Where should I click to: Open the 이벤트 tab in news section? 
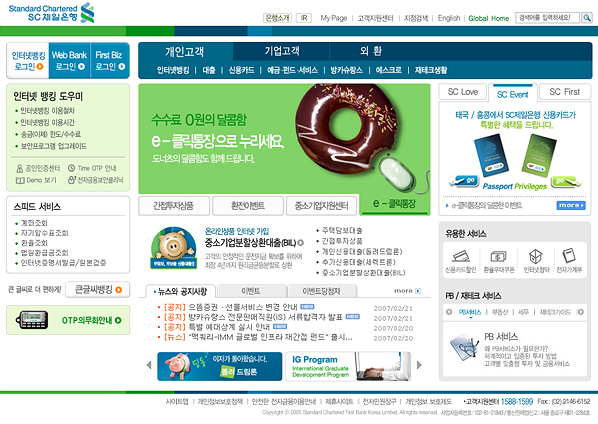click(251, 291)
